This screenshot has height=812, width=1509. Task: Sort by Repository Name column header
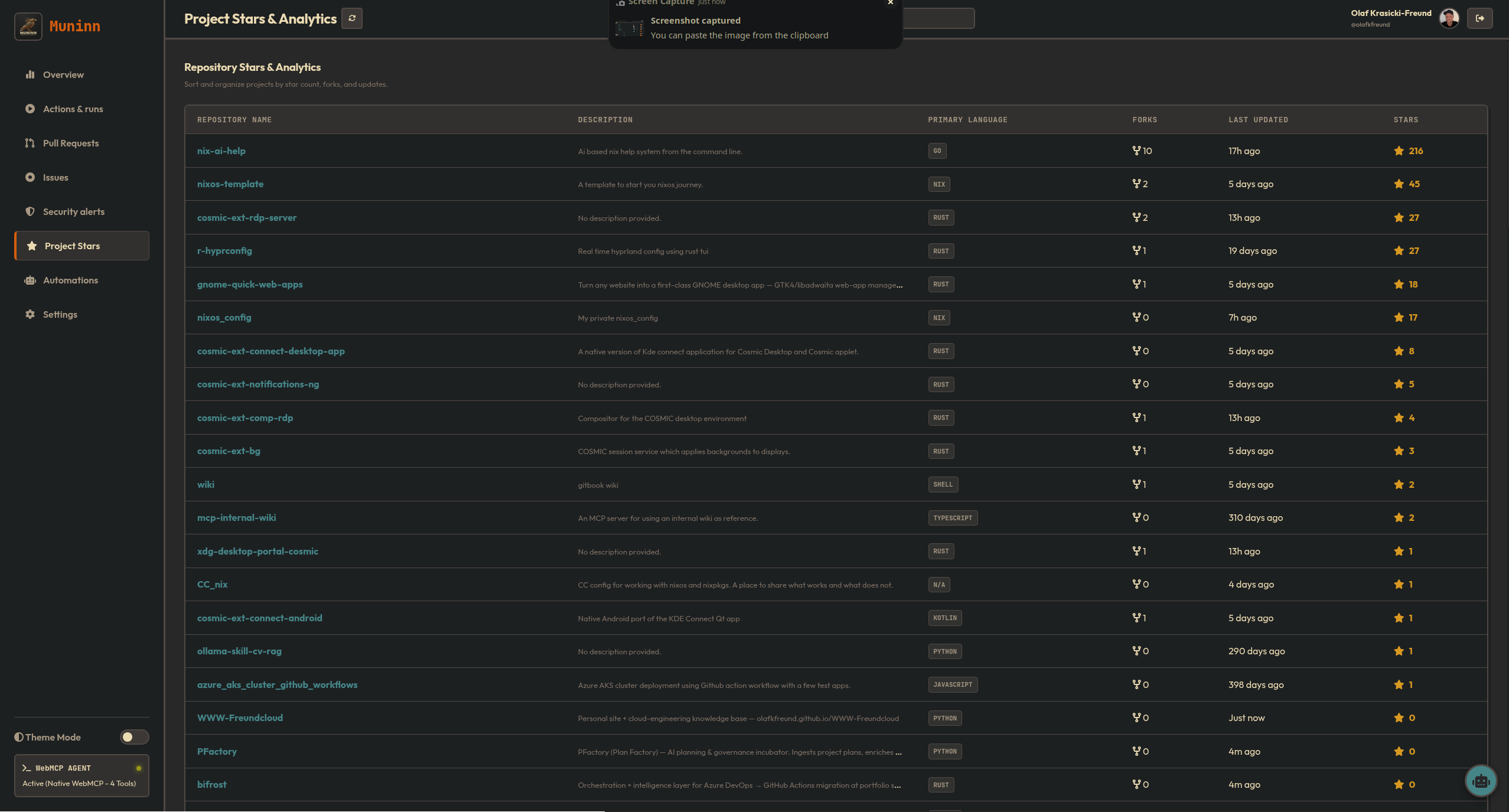coord(234,120)
